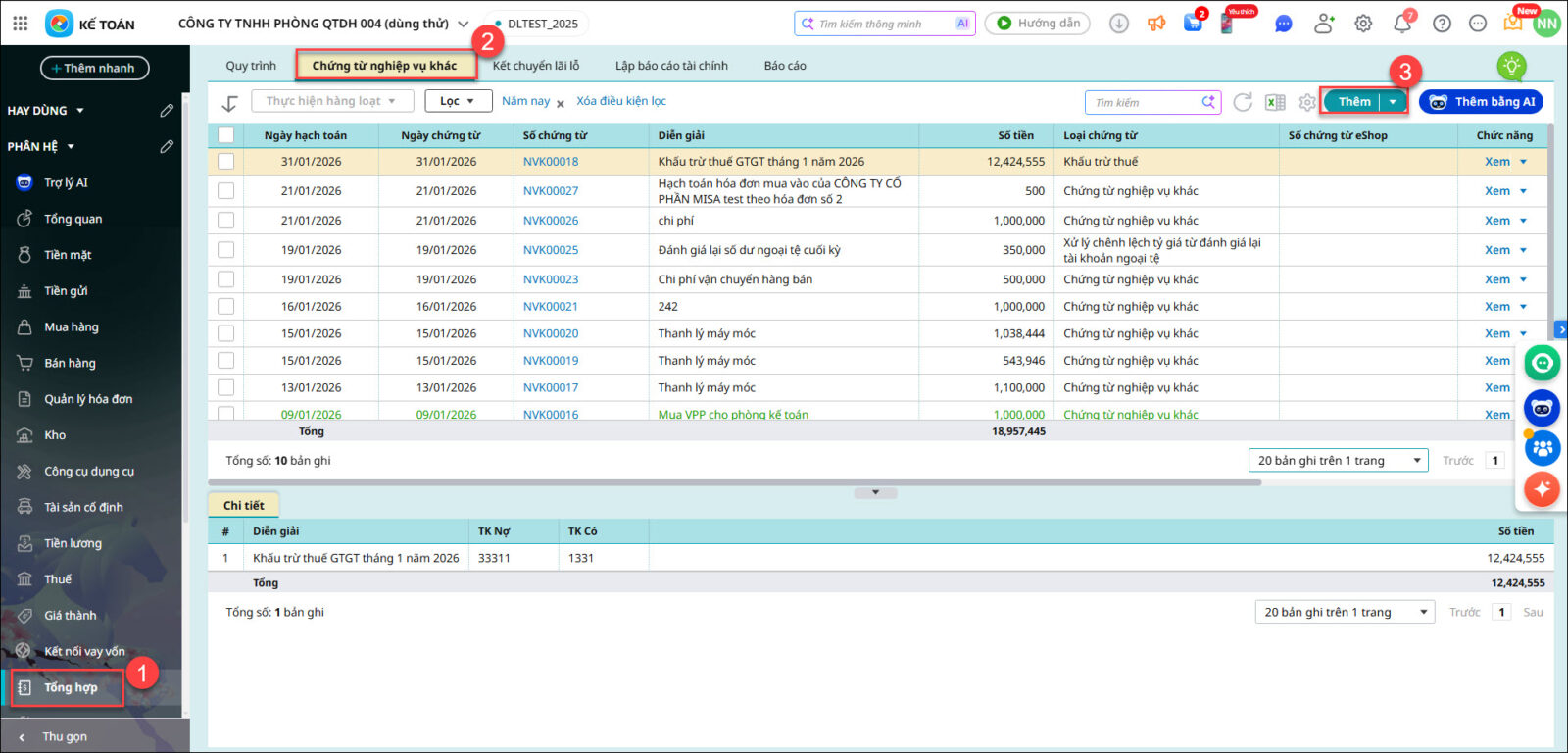The height and width of the screenshot is (753, 1568).
Task: Switch to the 'Kết chuyển lãi lỗ' tab
Action: coord(536,66)
